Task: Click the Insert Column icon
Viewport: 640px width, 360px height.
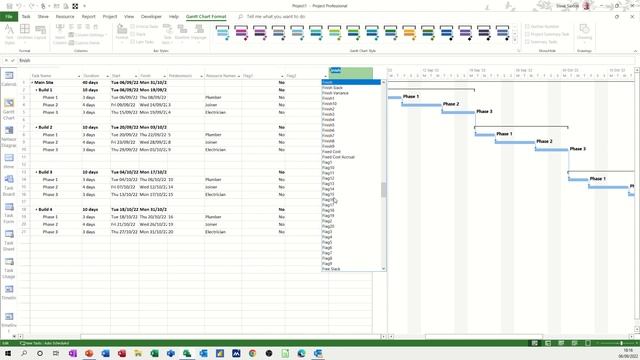Action: (x=60, y=34)
